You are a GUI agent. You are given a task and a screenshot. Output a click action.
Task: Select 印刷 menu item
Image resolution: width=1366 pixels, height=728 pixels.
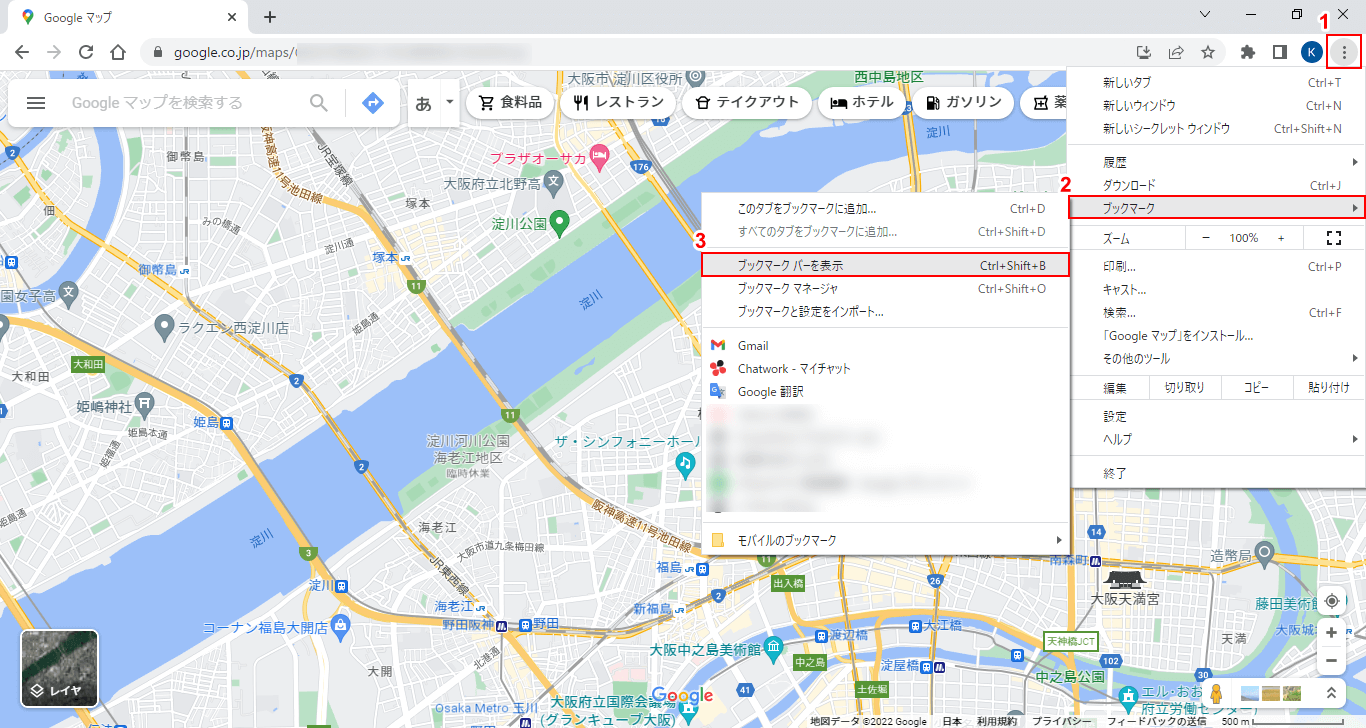point(1216,266)
